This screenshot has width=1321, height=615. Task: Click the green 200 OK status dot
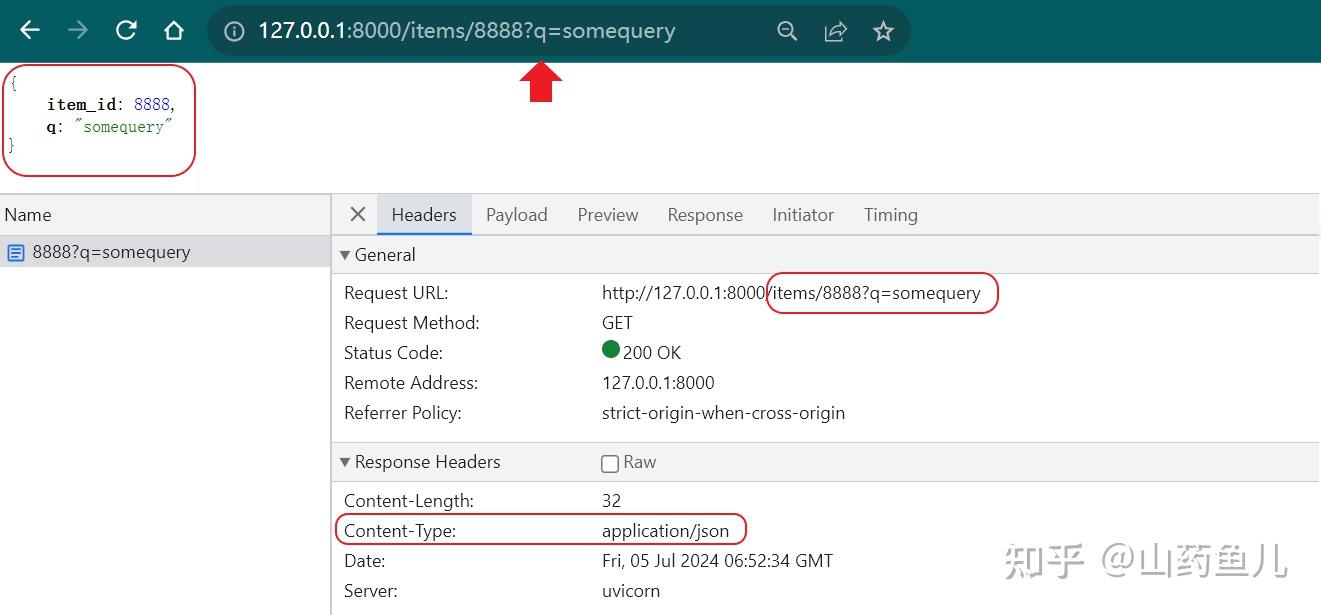tap(610, 349)
